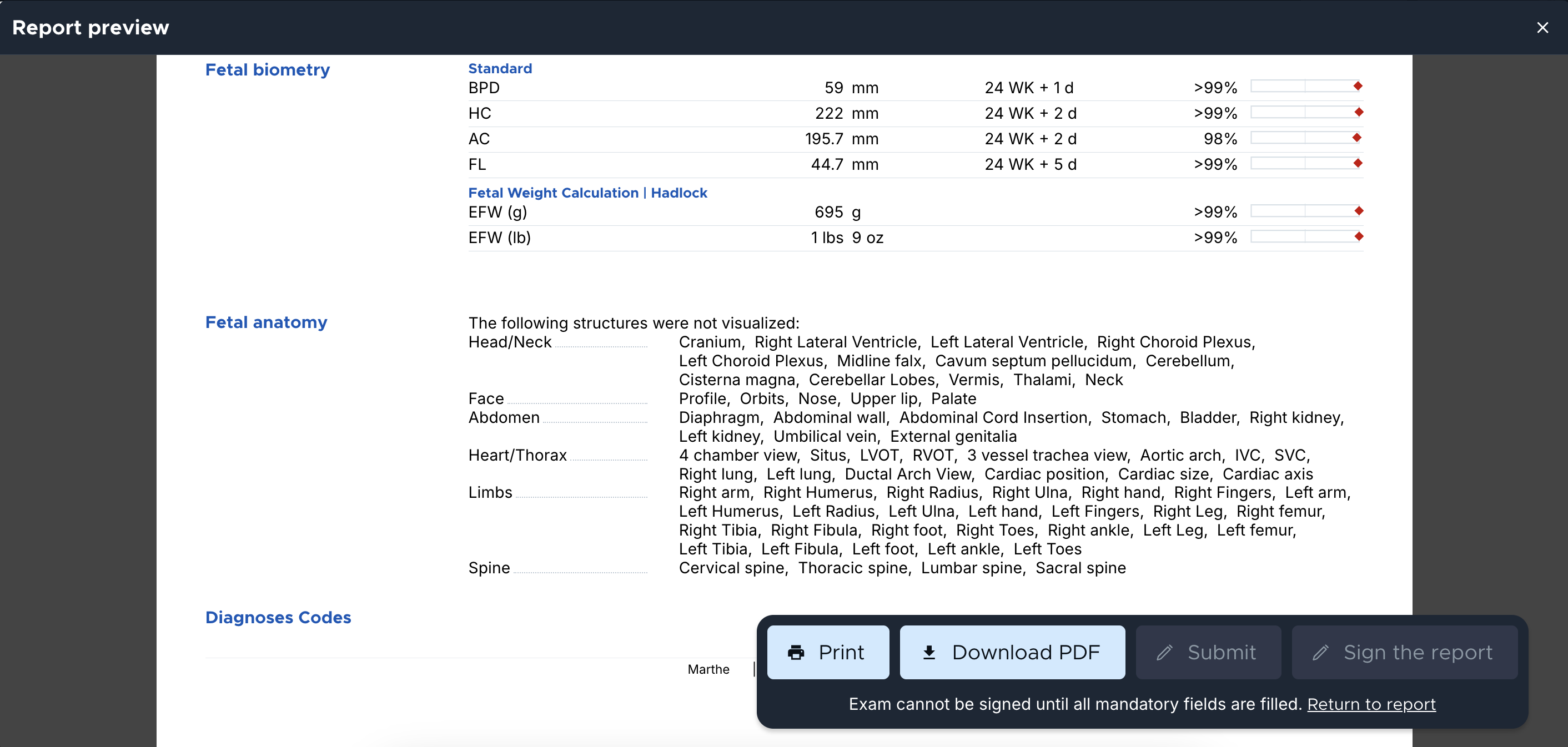Click the FL percentile bar marker
Viewport: 1568px width, 747px height.
click(x=1358, y=163)
